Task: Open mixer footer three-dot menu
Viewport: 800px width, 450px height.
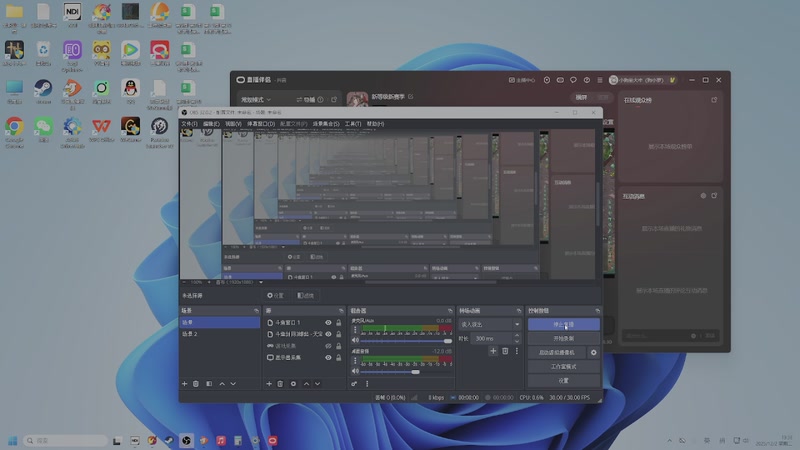Action: click(367, 384)
